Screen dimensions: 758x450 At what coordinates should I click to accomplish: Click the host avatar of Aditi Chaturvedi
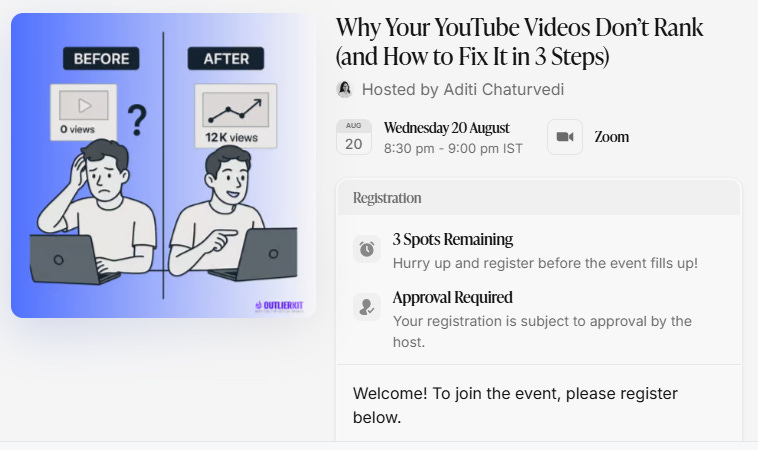pyautogui.click(x=344, y=89)
